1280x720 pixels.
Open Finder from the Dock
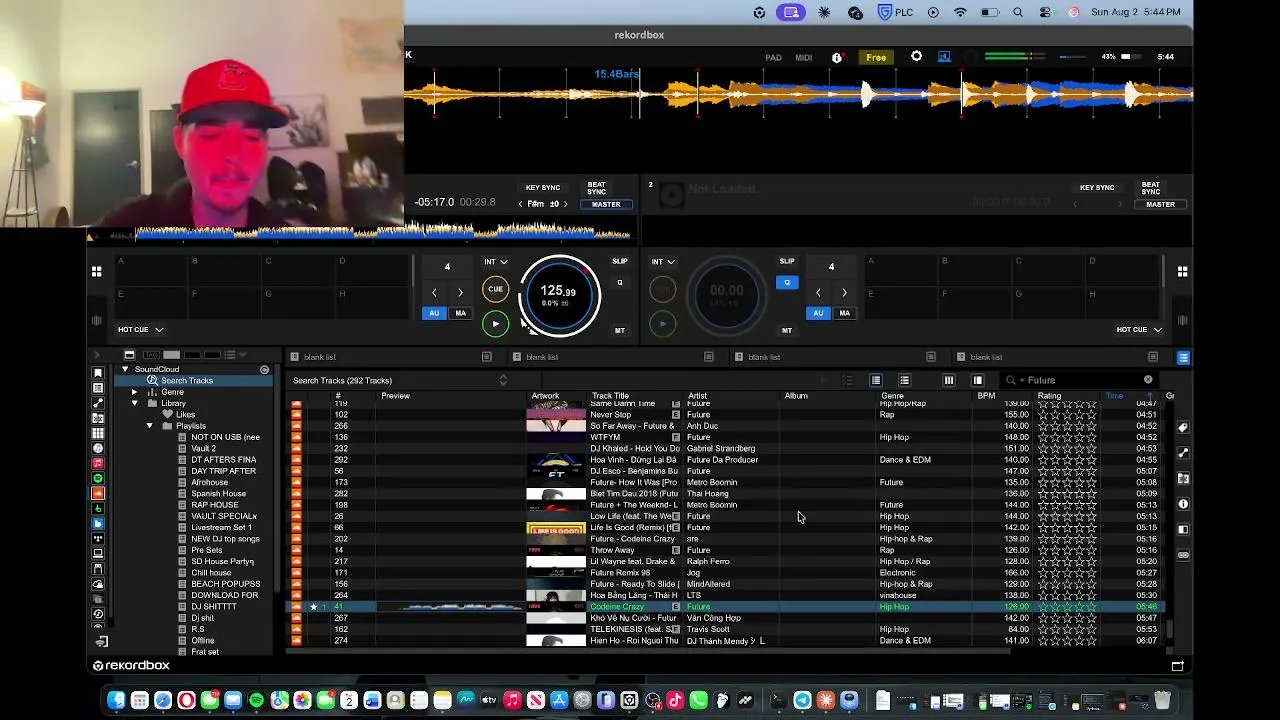point(116,701)
